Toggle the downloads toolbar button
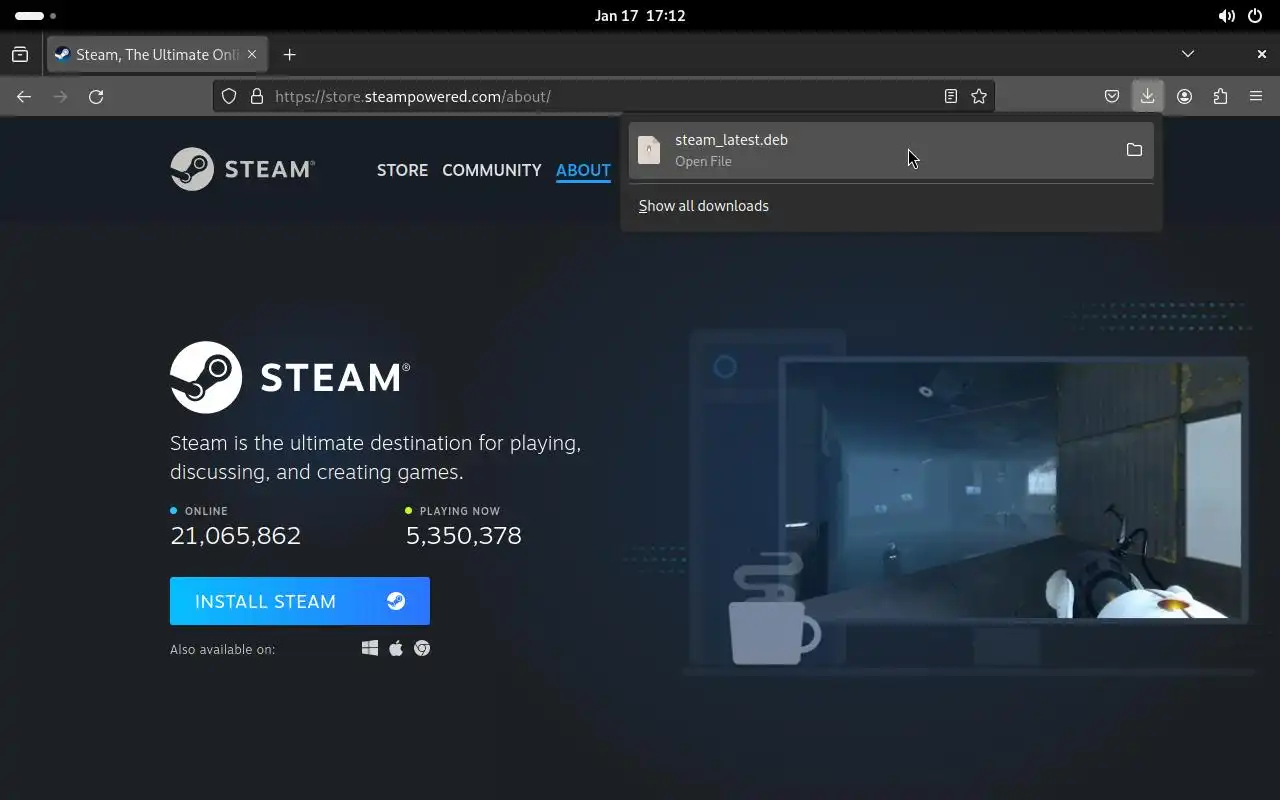This screenshot has width=1280, height=800. point(1147,96)
